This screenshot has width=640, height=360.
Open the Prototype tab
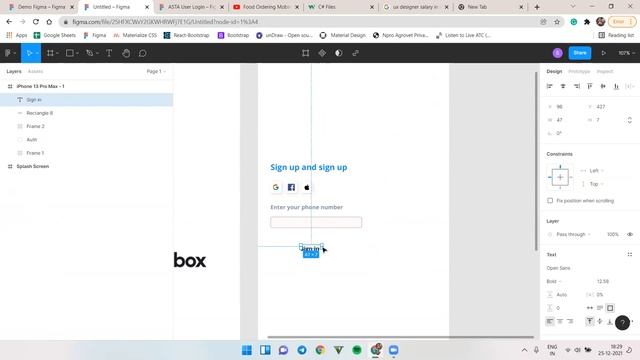579,71
